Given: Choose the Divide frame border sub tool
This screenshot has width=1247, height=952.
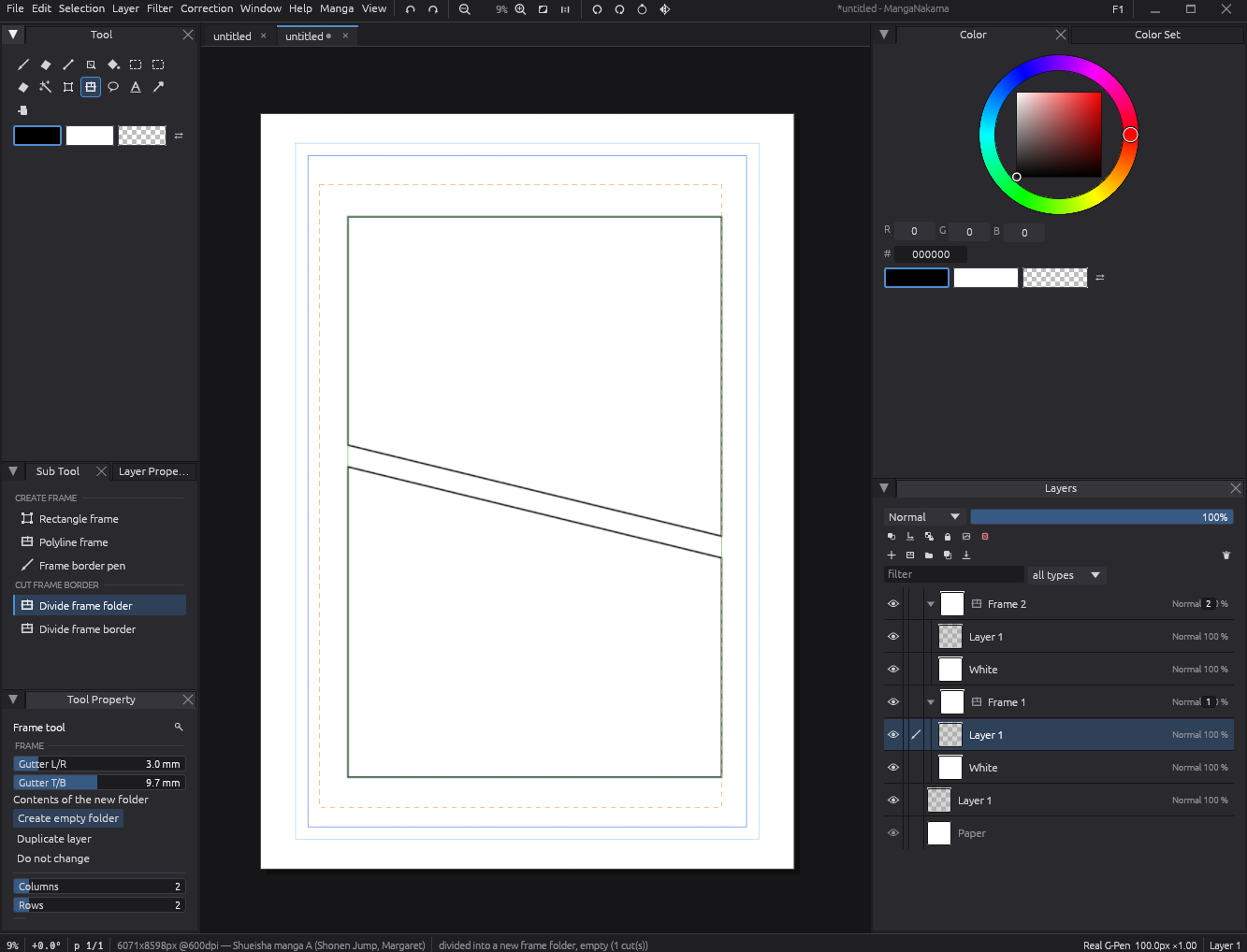Looking at the screenshot, I should (99, 629).
